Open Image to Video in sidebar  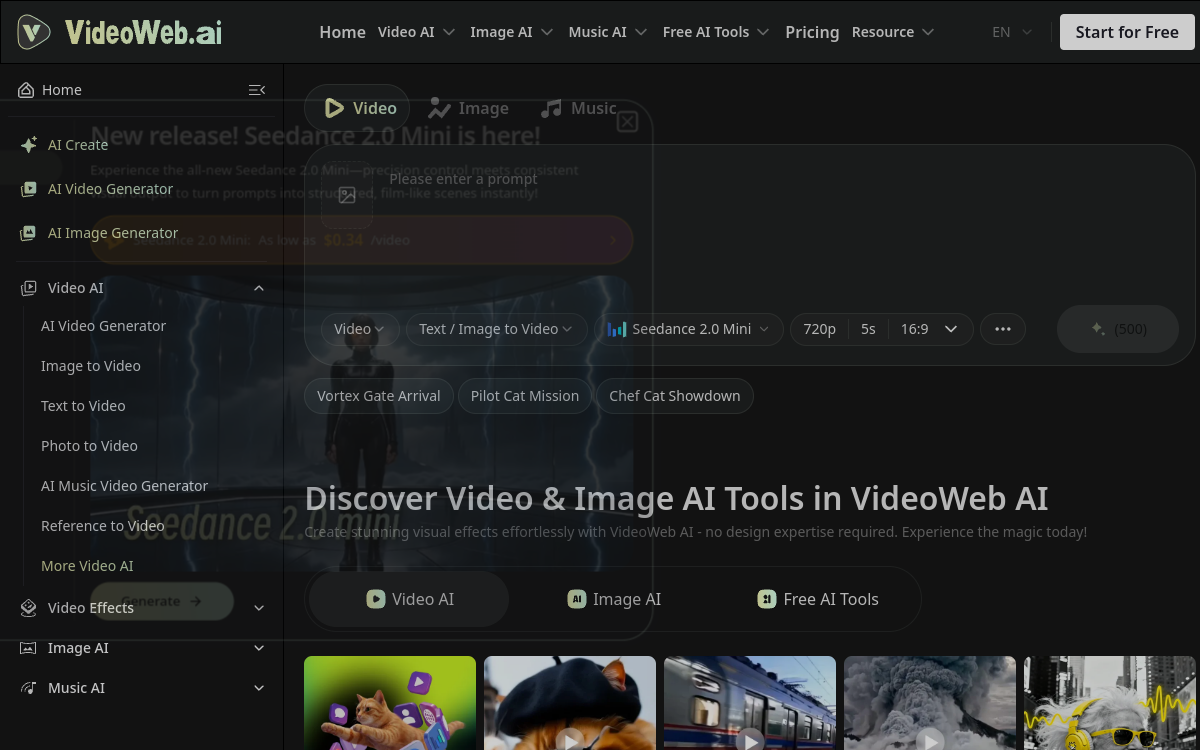[91, 366]
